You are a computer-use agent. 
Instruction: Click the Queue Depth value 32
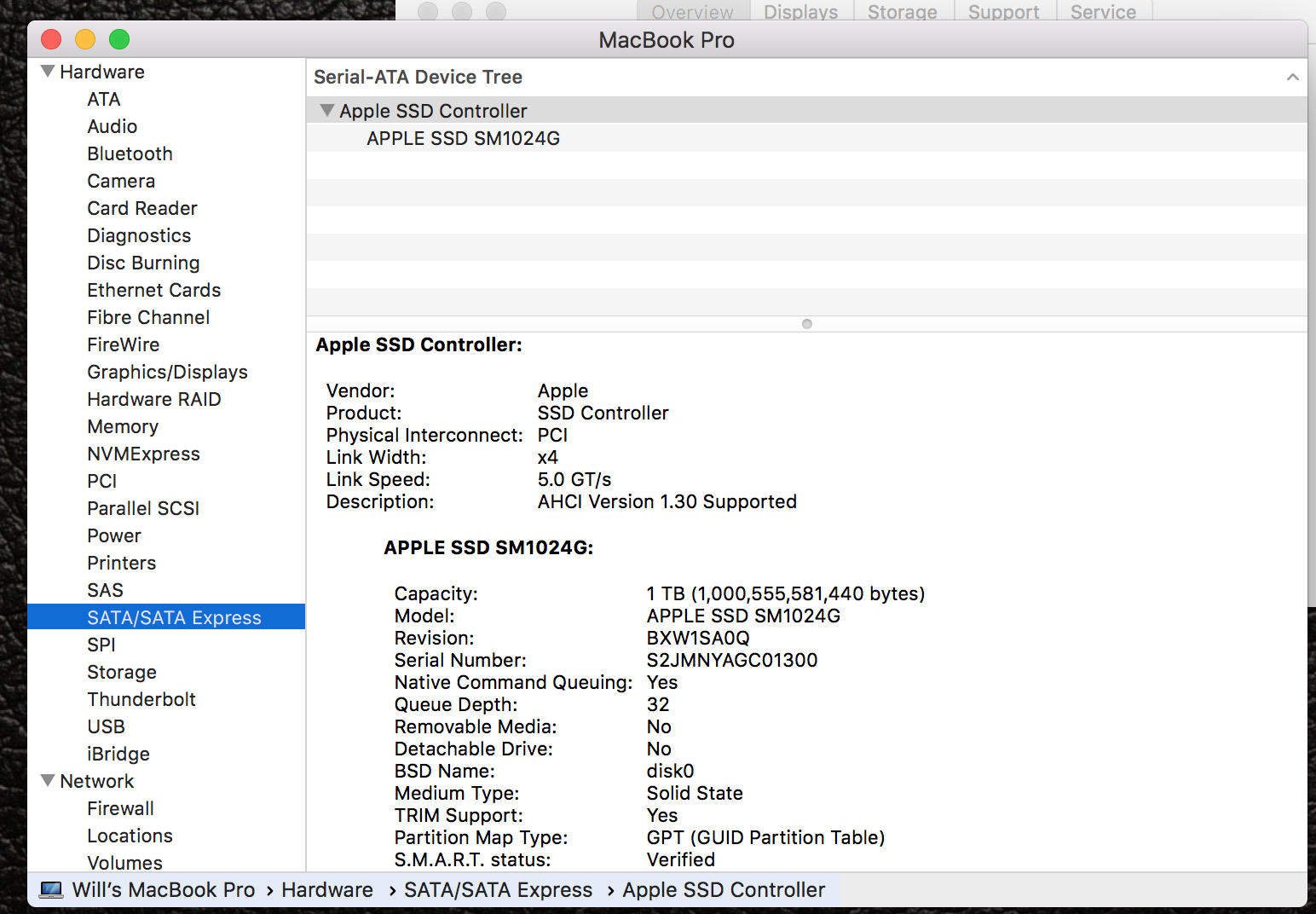pos(658,704)
